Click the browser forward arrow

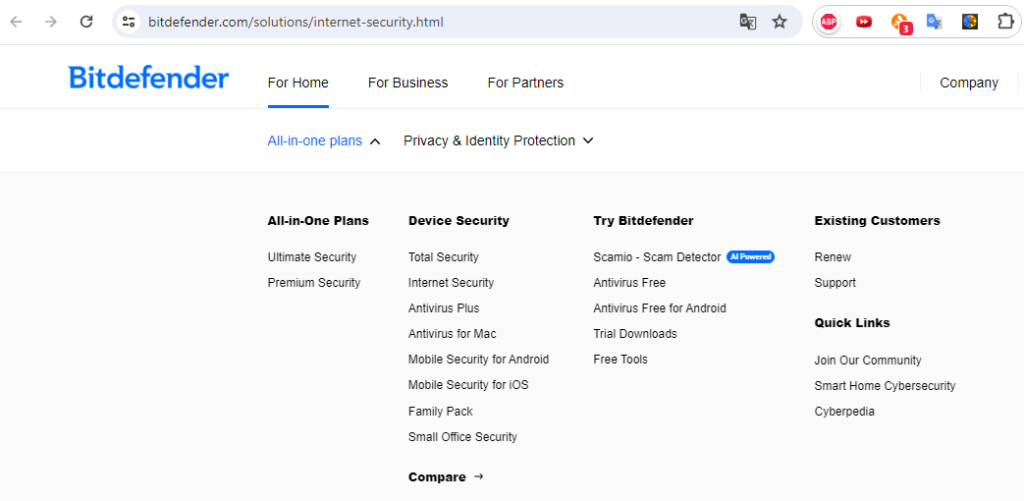(x=51, y=22)
